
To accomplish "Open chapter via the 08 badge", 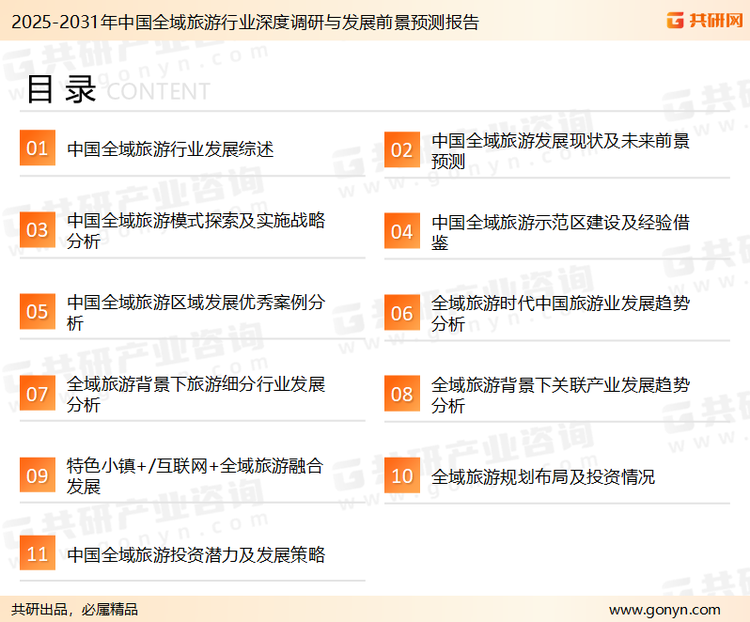I will click(402, 394).
